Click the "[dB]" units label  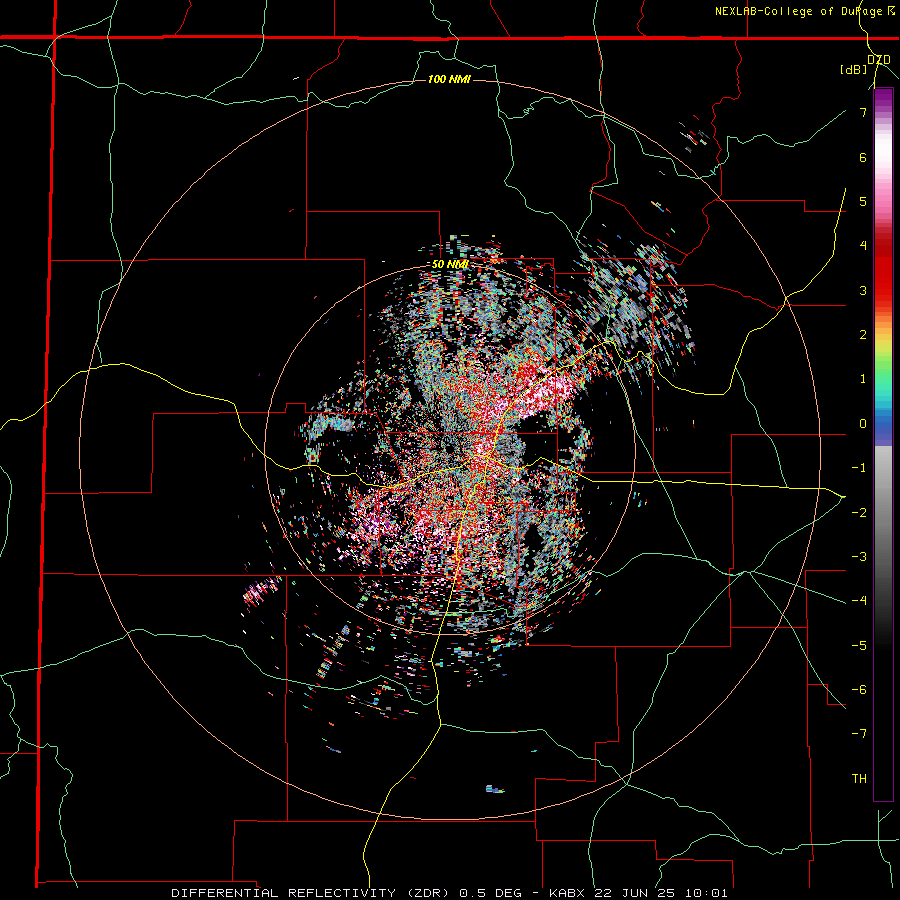(x=854, y=70)
